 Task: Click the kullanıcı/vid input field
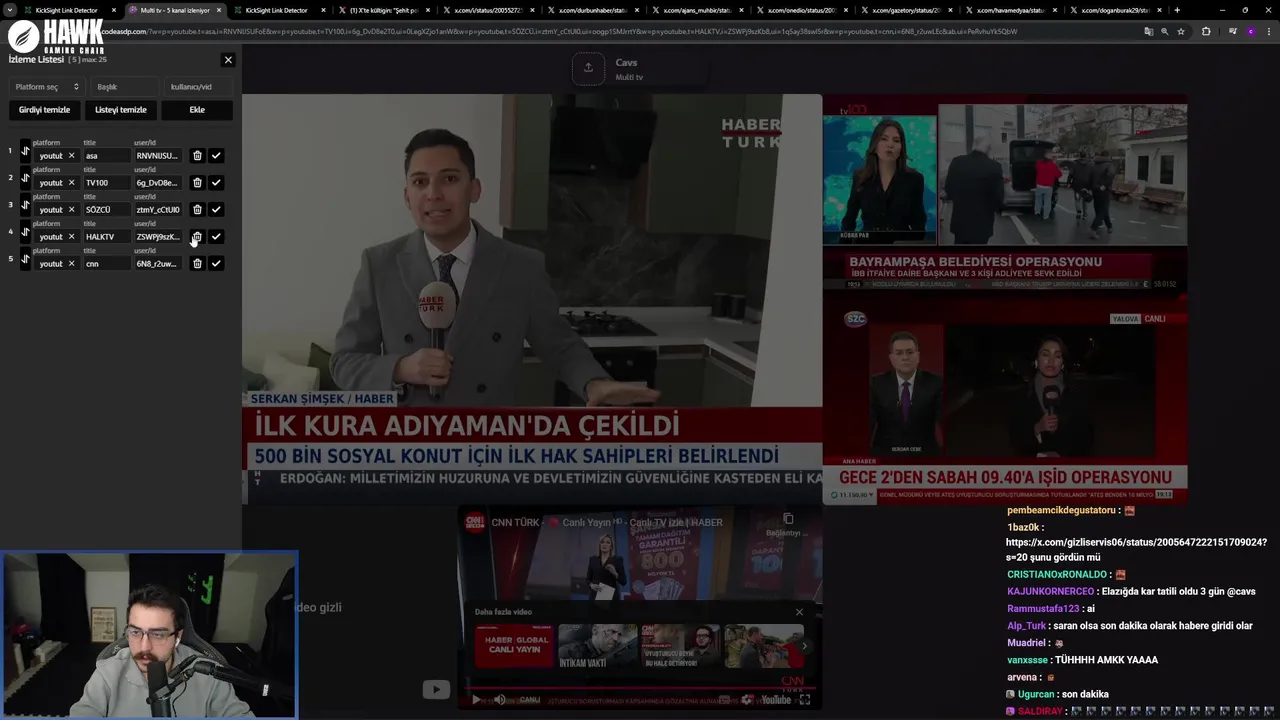[198, 87]
